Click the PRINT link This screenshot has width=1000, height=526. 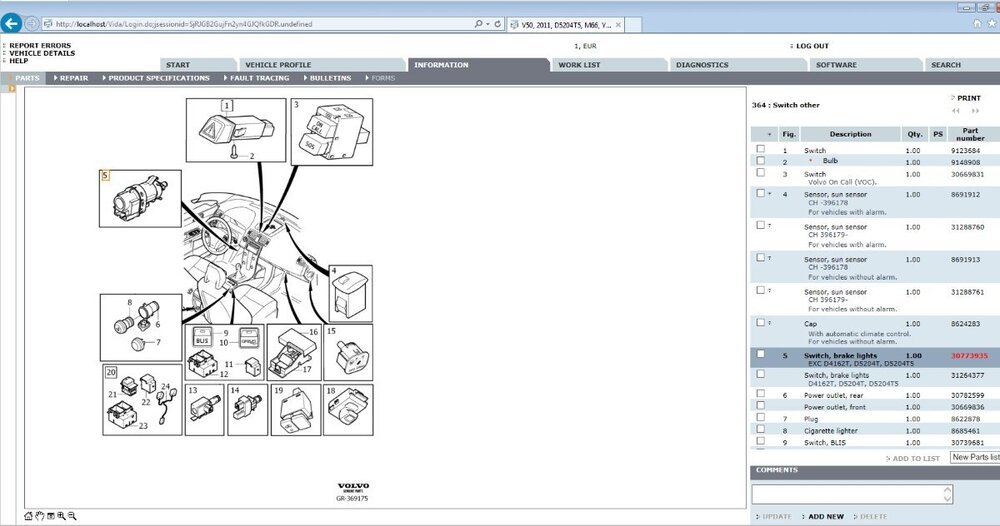coord(967,98)
